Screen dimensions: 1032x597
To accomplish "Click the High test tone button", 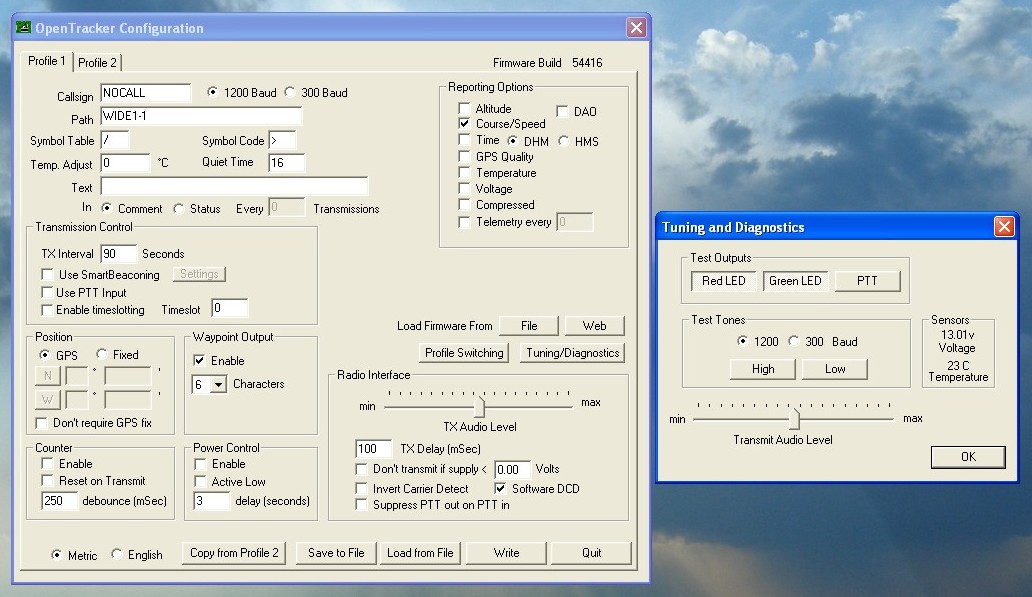I will 763,369.
